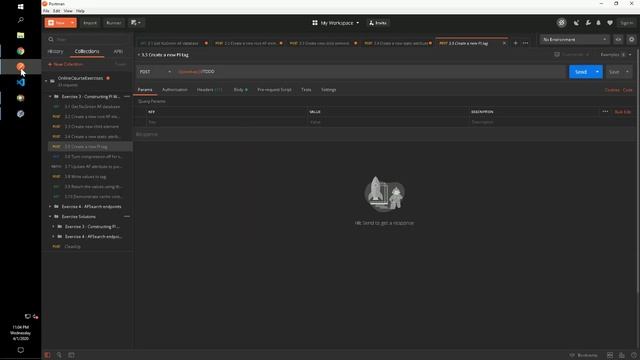Open the Tests tab
This screenshot has width=640, height=360.
click(306, 90)
